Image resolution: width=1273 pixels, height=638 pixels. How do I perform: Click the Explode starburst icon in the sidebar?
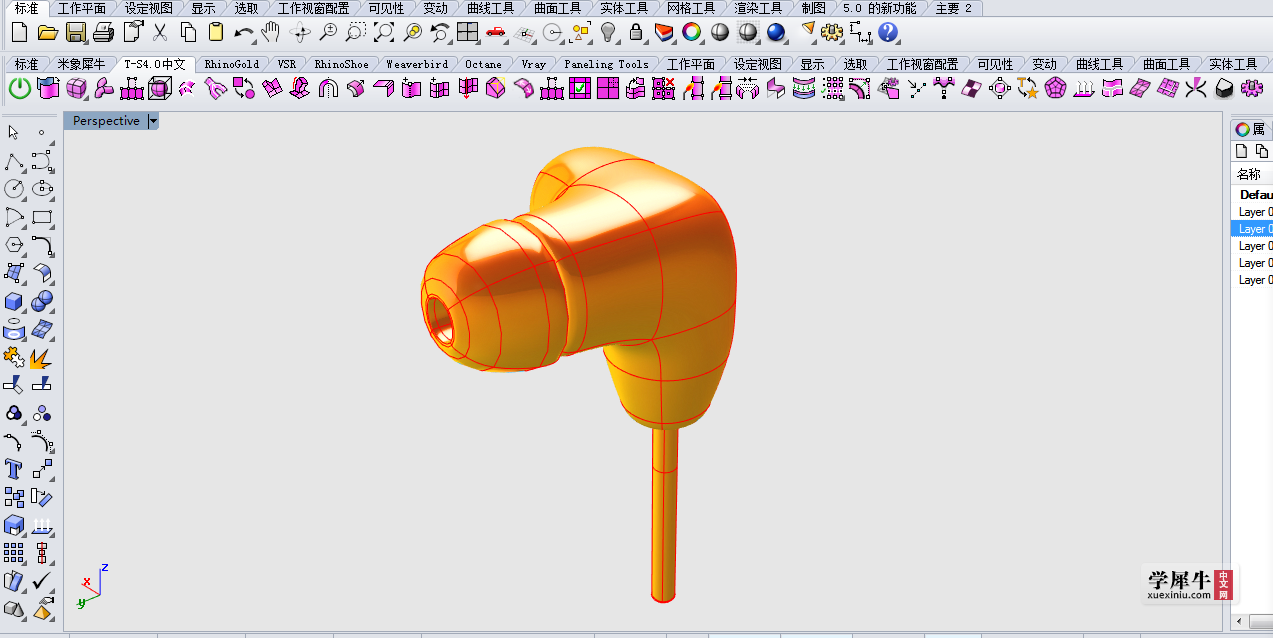[x=42, y=357]
